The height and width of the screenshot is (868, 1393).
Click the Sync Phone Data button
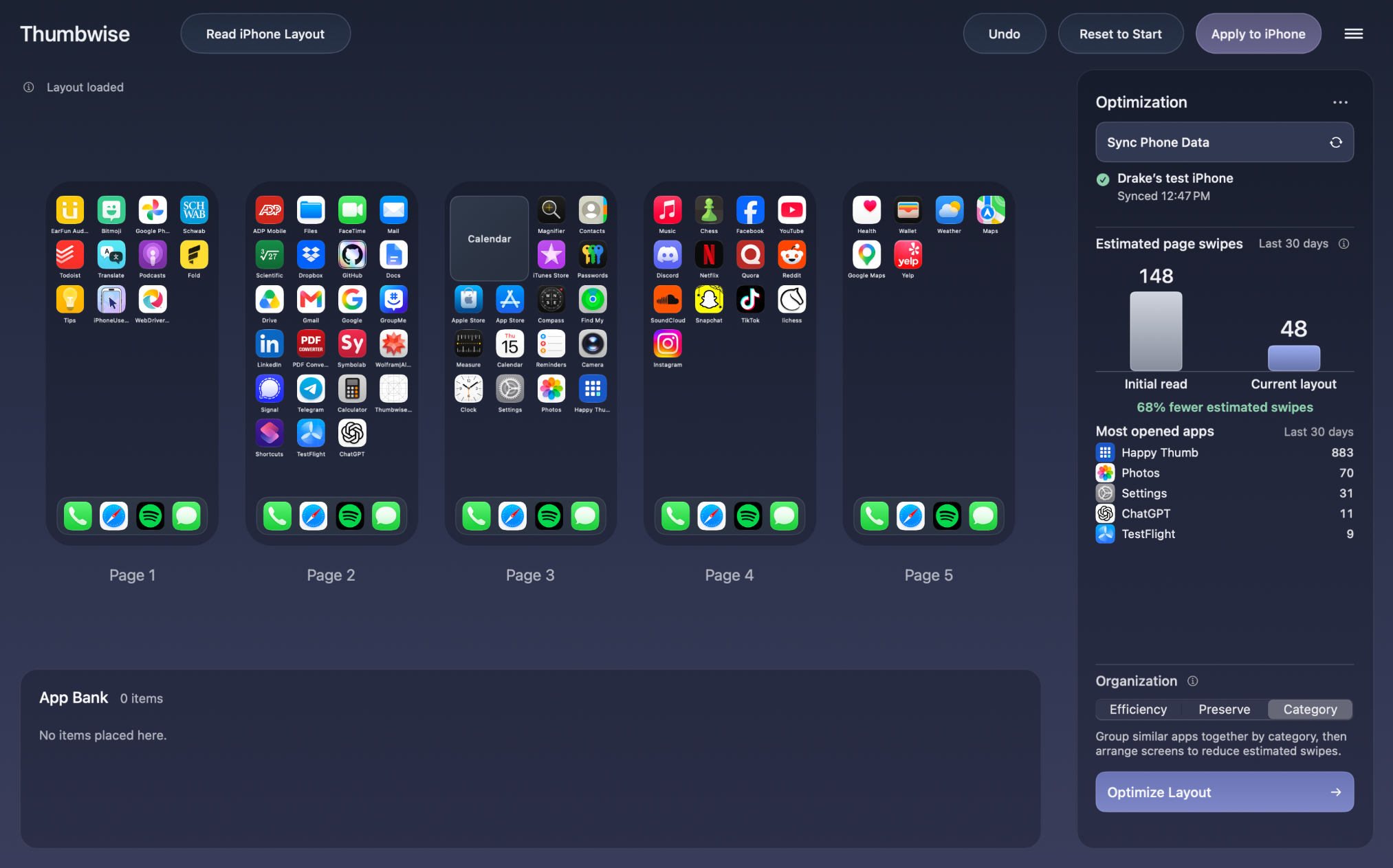[1225, 142]
